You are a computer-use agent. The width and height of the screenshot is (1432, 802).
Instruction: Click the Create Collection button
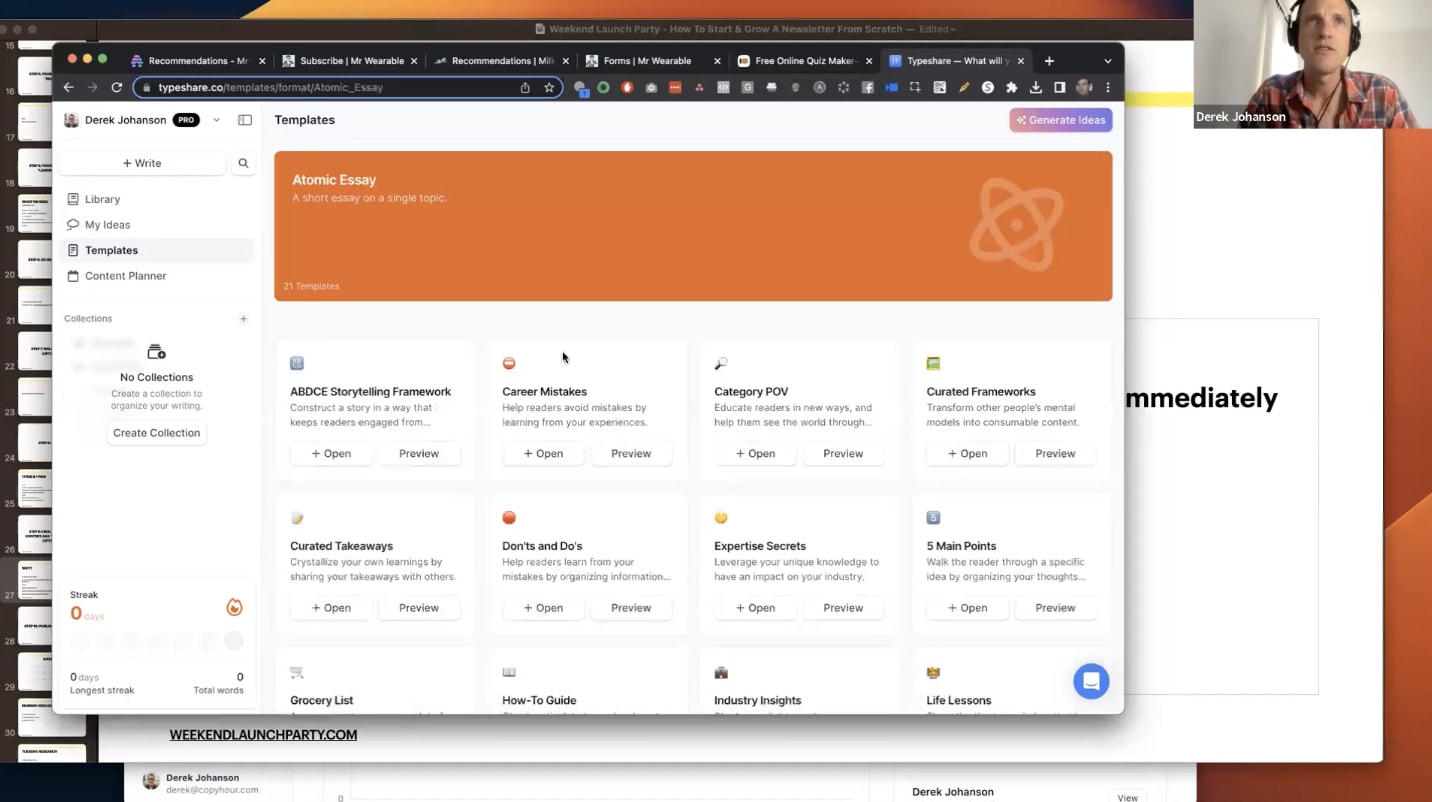[x=157, y=433]
